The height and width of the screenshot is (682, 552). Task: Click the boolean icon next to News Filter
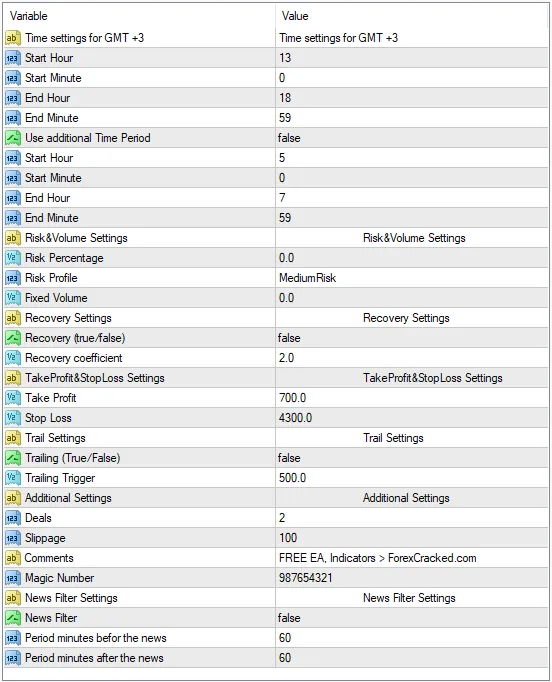(x=13, y=618)
